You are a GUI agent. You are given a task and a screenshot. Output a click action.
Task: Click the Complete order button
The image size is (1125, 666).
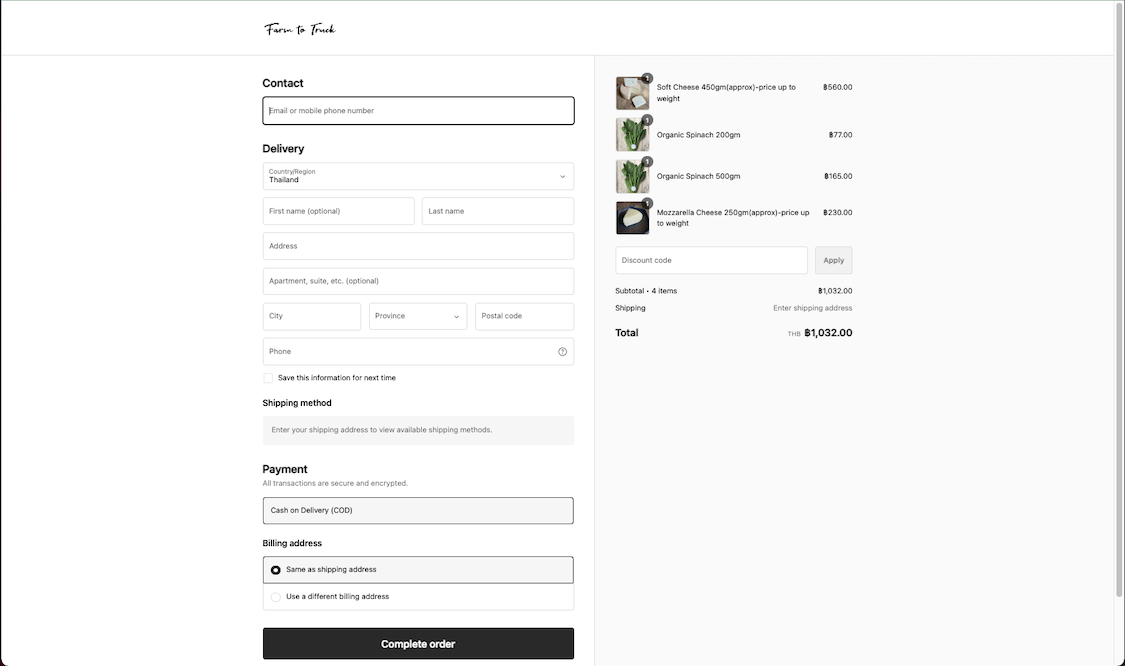point(418,644)
